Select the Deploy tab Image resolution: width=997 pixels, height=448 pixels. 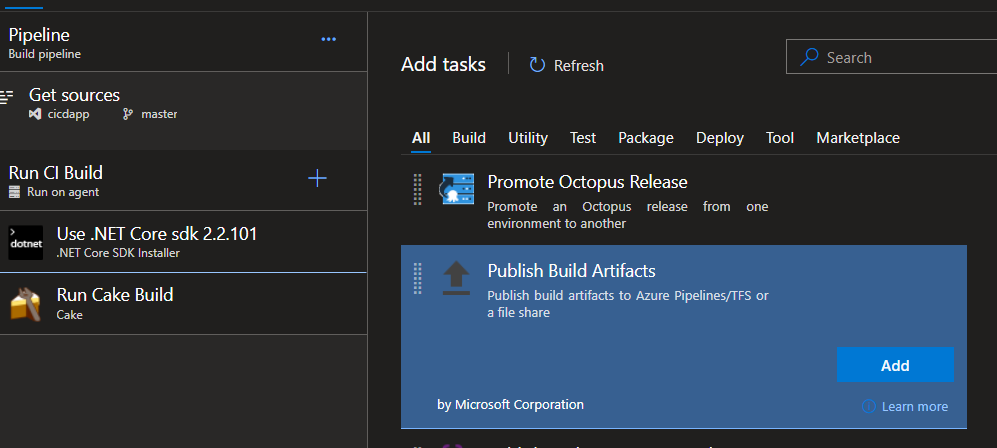(719, 138)
